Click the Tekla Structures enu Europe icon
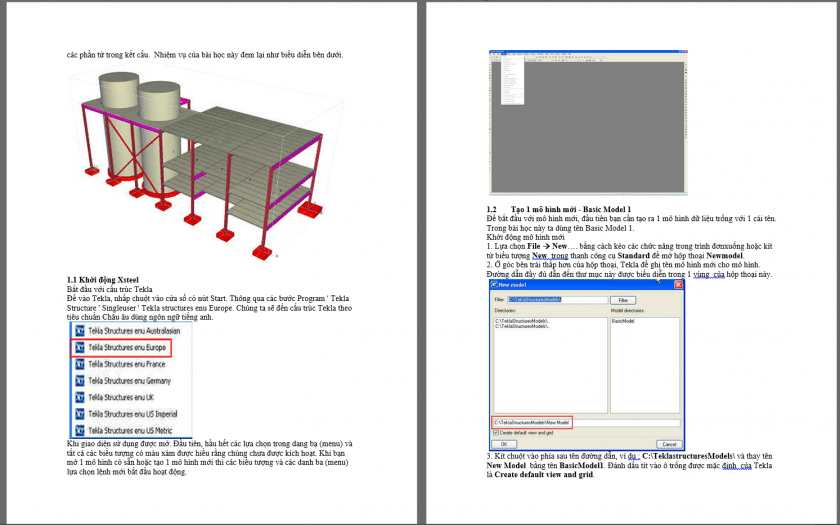Screen dimensions: 840x525 [80, 347]
